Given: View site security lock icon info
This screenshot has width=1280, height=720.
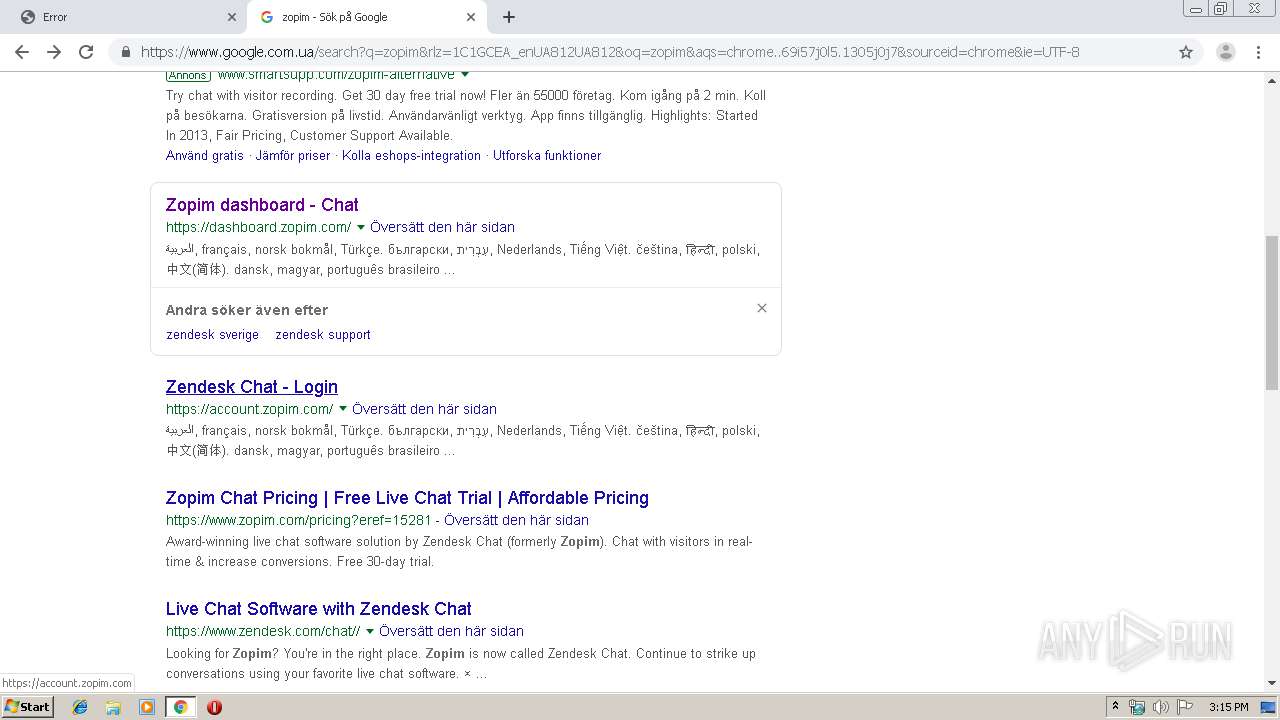Looking at the screenshot, I should (126, 52).
